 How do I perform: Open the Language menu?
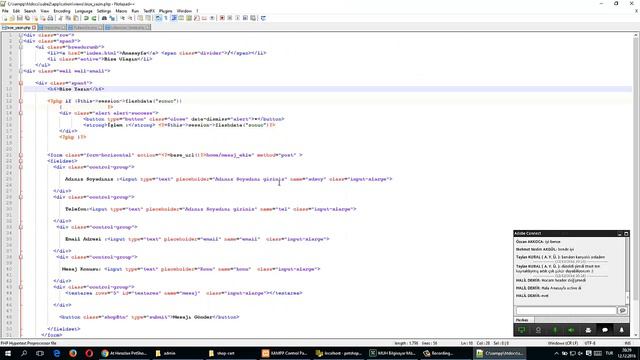[84, 11]
